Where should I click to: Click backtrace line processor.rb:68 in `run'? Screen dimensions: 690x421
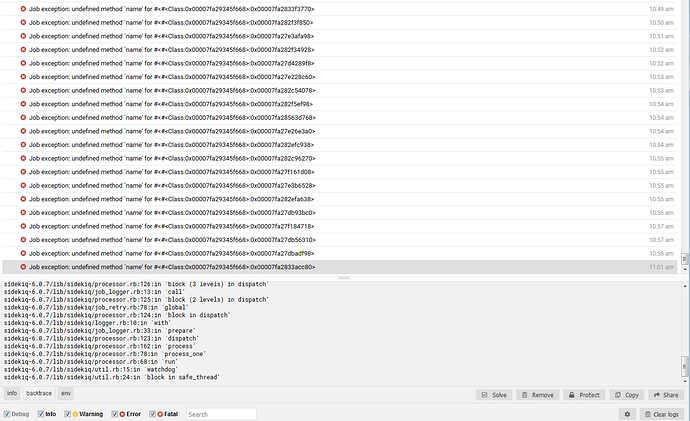(91, 362)
